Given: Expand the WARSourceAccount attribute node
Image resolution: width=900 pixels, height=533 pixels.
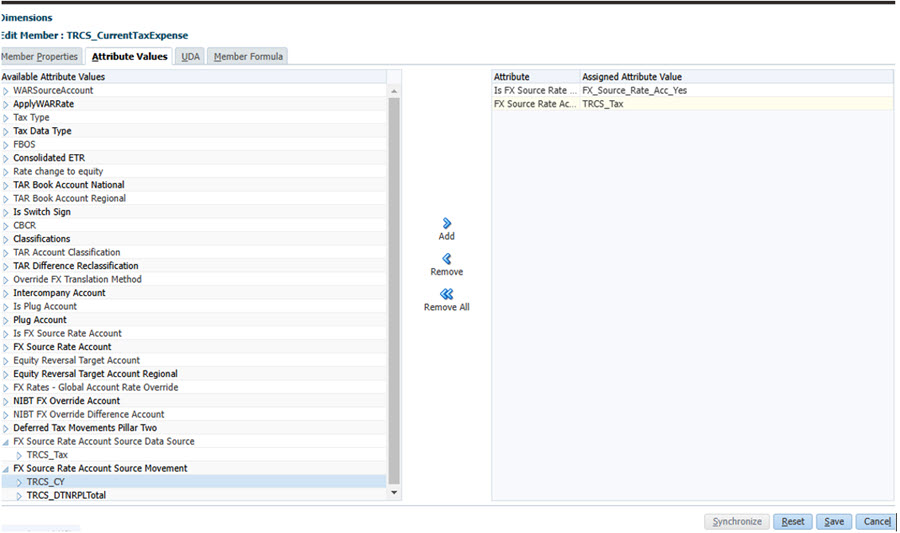Looking at the screenshot, I should [6, 91].
